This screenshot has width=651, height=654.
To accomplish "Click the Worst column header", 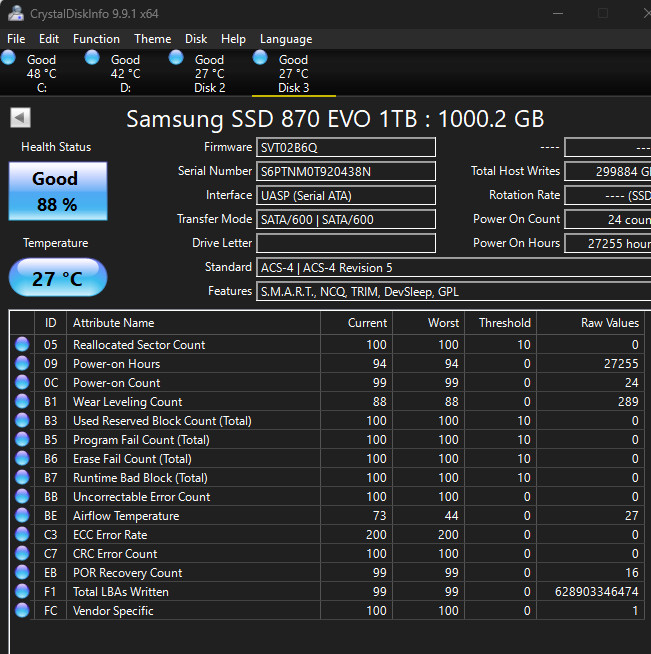I will (x=429, y=323).
